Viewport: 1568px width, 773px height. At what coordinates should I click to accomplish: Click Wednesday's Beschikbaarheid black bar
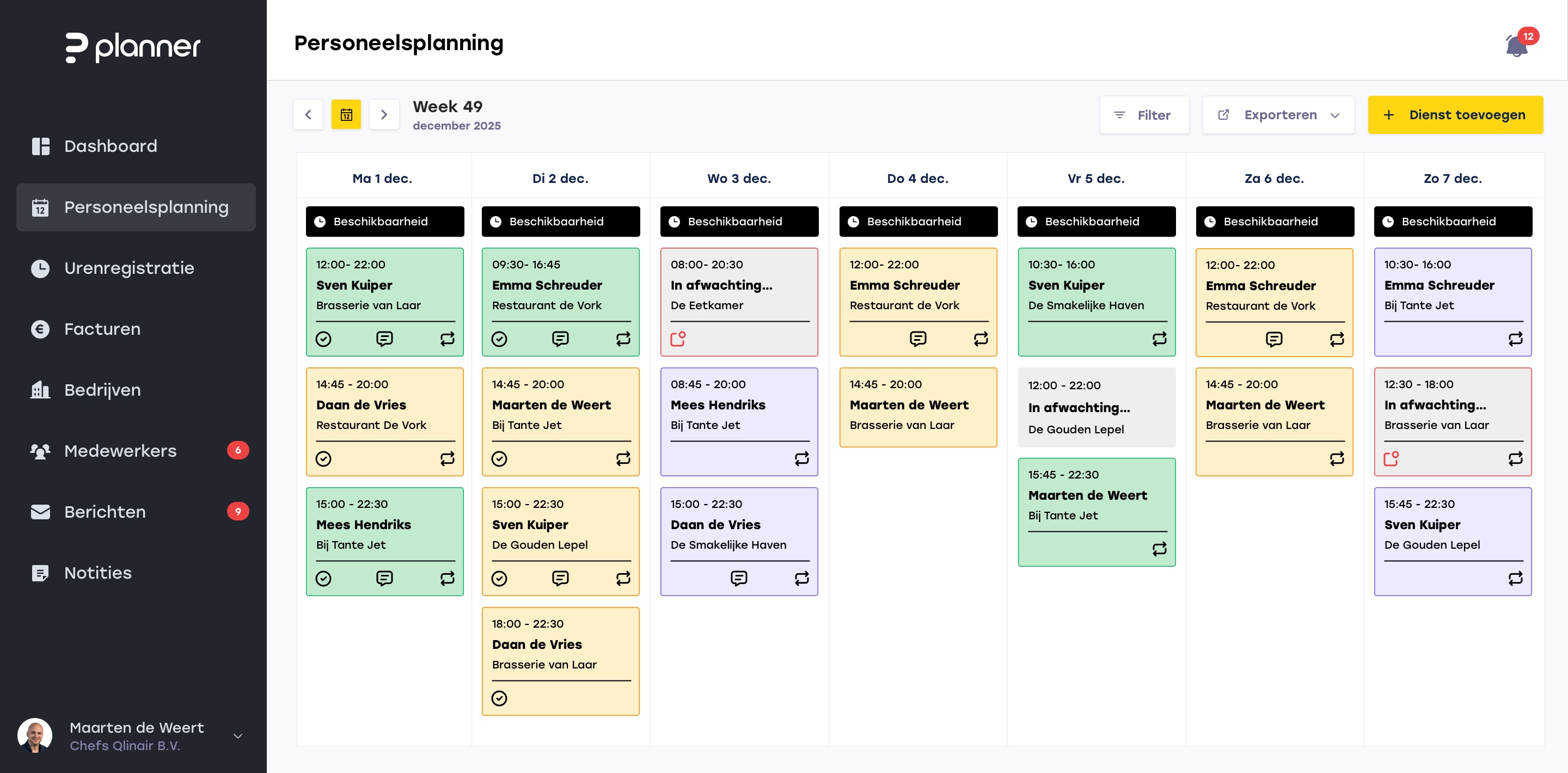(x=738, y=222)
